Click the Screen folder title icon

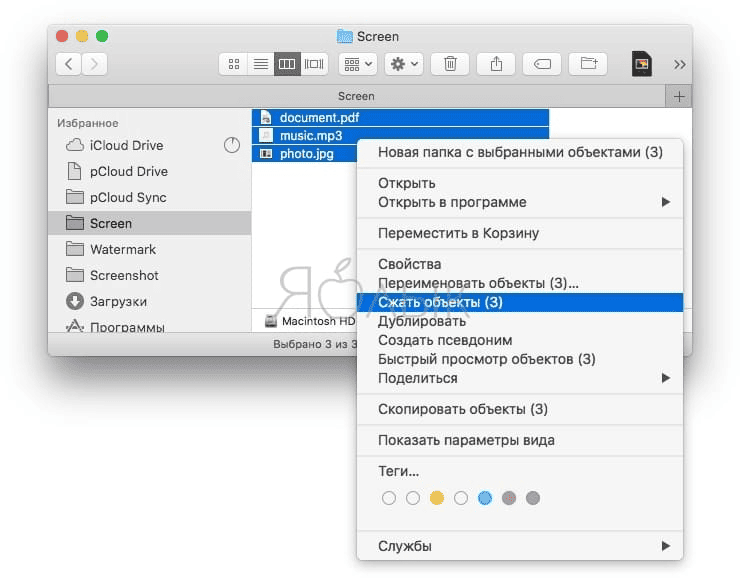click(x=345, y=36)
